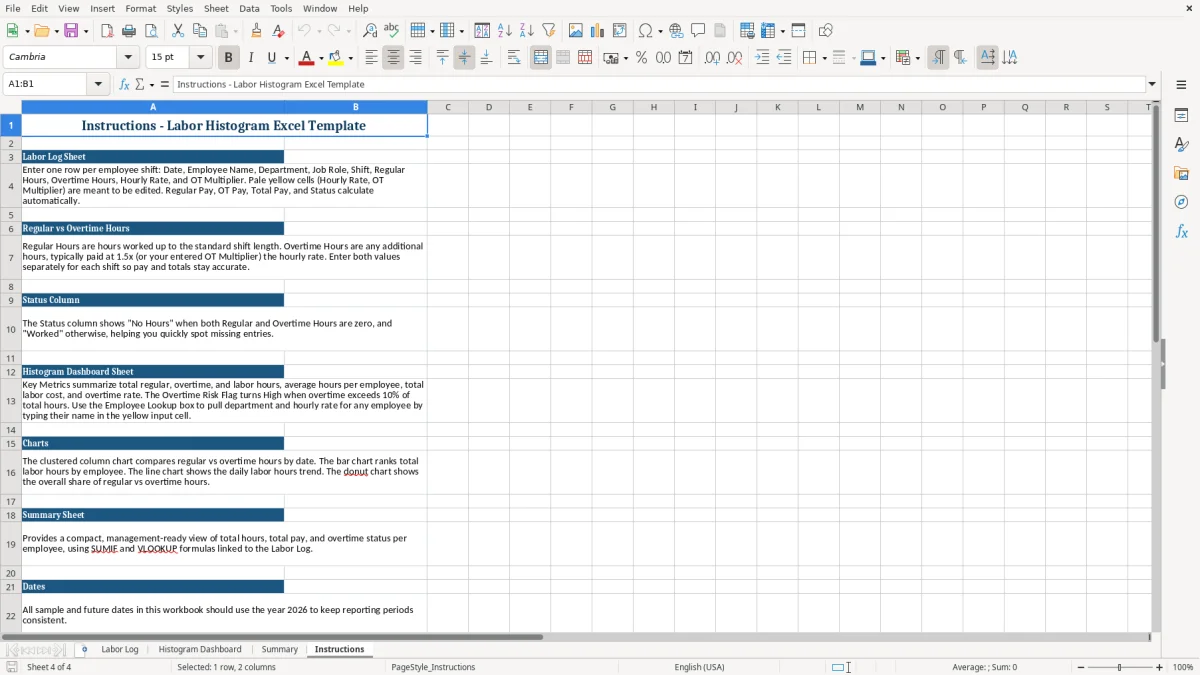Switch to the Summary sheet tab

click(x=279, y=649)
